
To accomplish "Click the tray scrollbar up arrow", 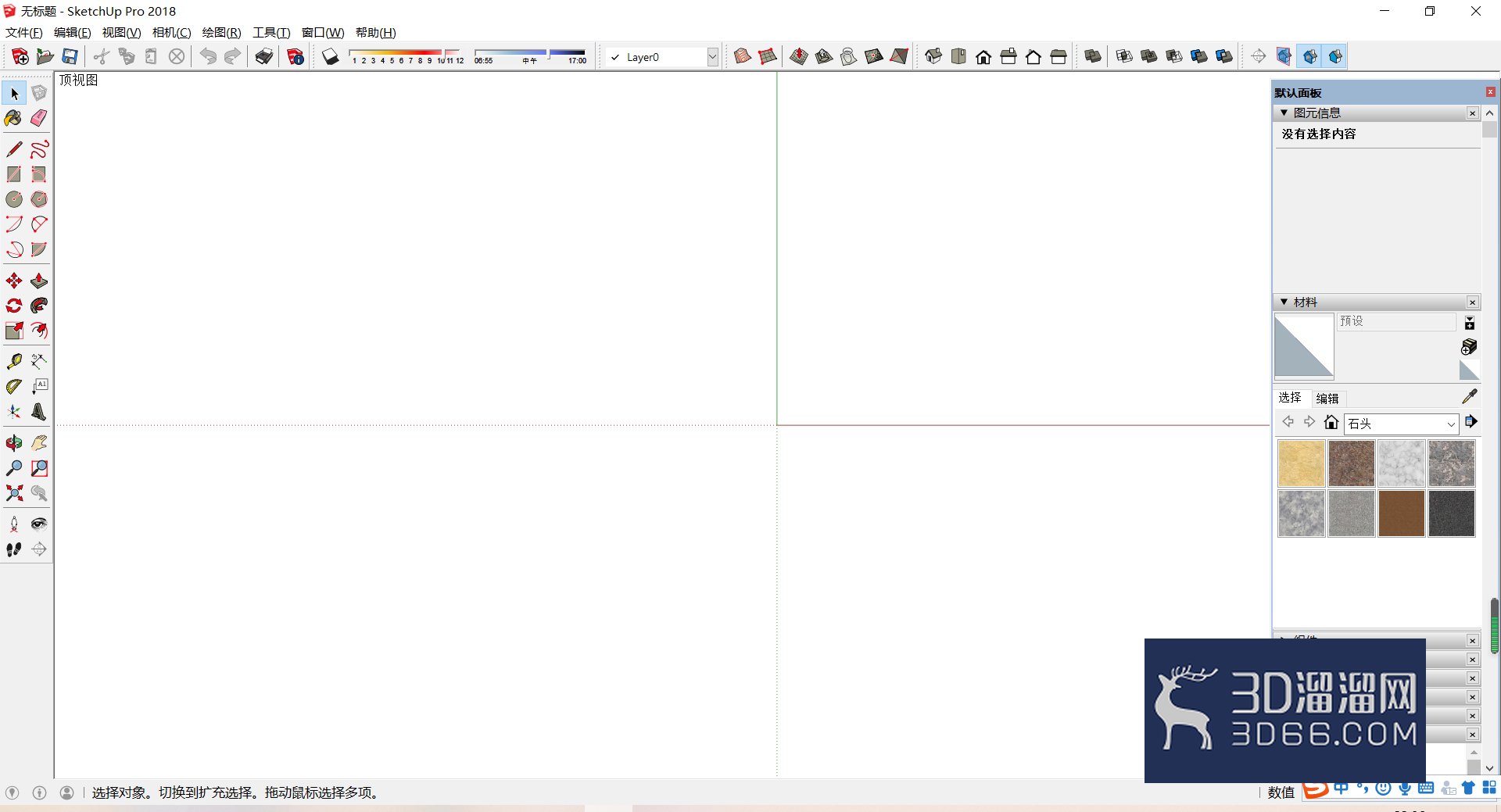I will [x=1490, y=113].
